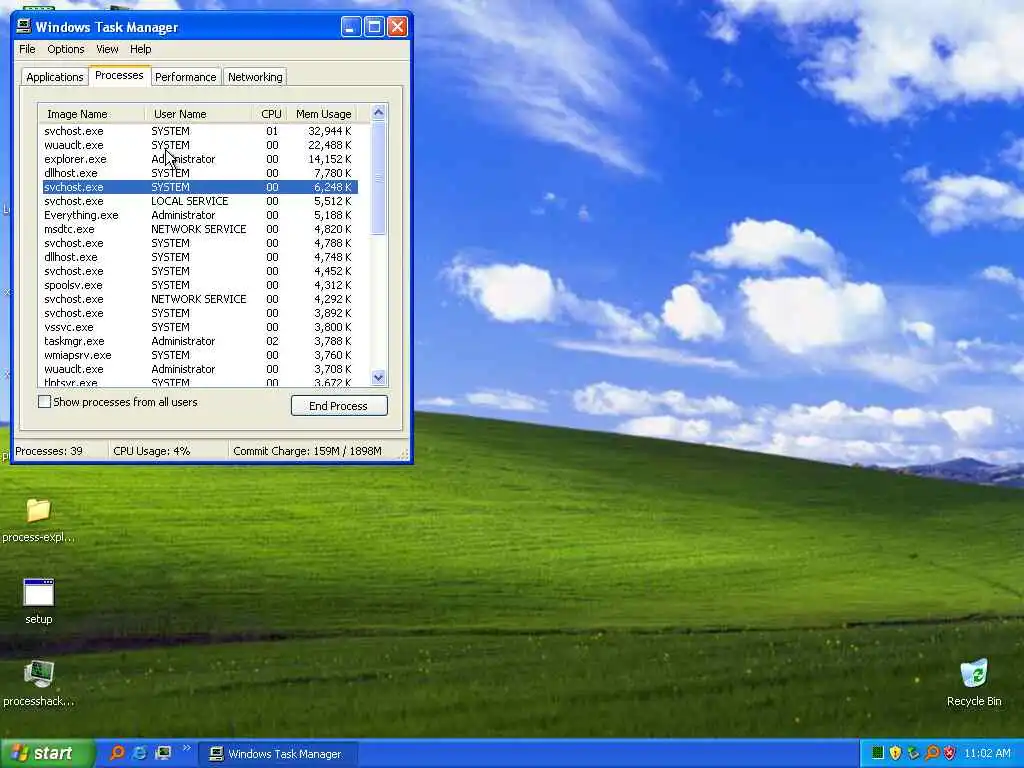Image resolution: width=1024 pixels, height=768 pixels.
Task: Launch Internet Explorer from the quick launch bar
Action: pos(139,753)
